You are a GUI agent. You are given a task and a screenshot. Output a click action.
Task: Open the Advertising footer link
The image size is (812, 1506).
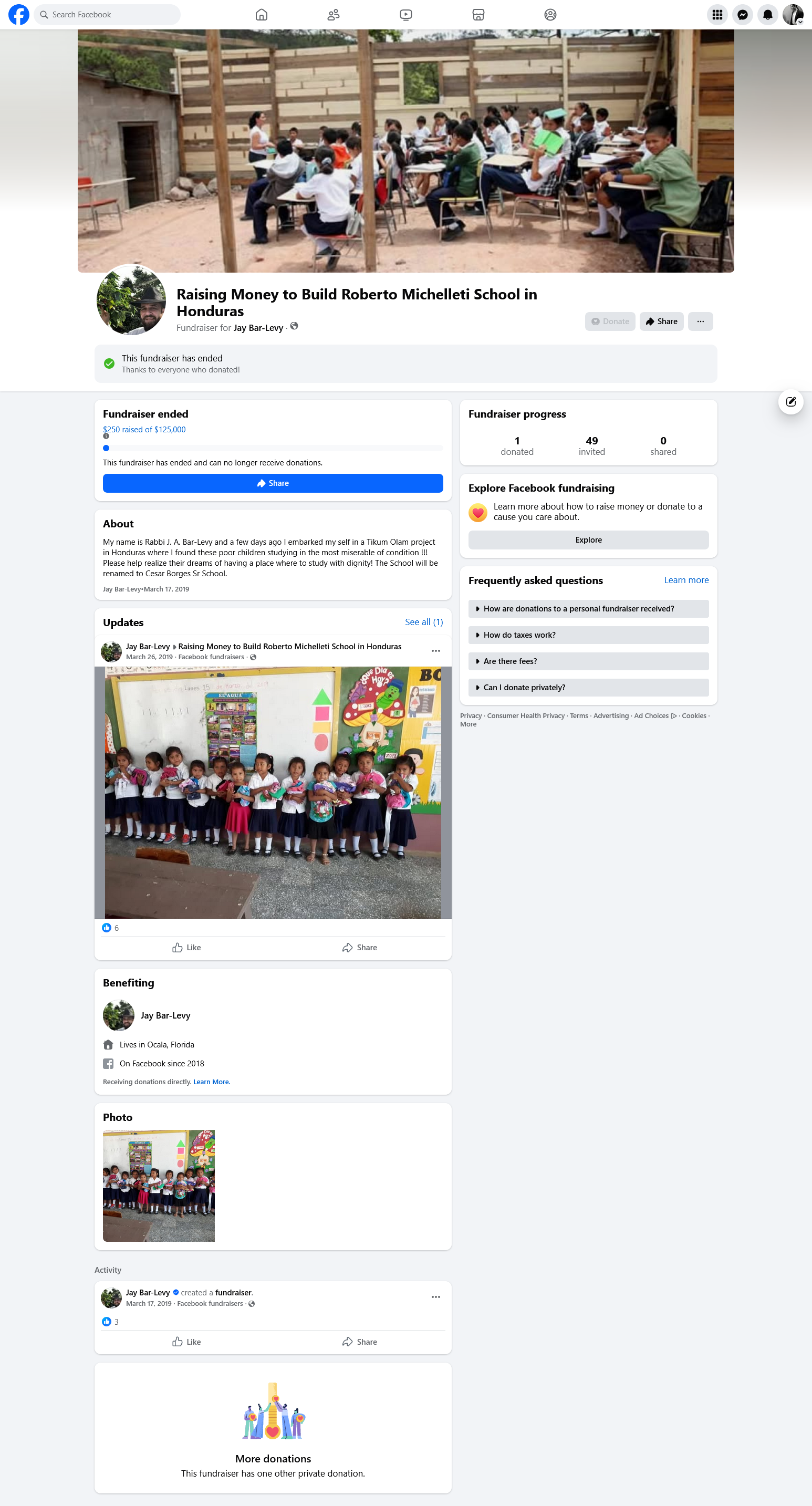611,715
